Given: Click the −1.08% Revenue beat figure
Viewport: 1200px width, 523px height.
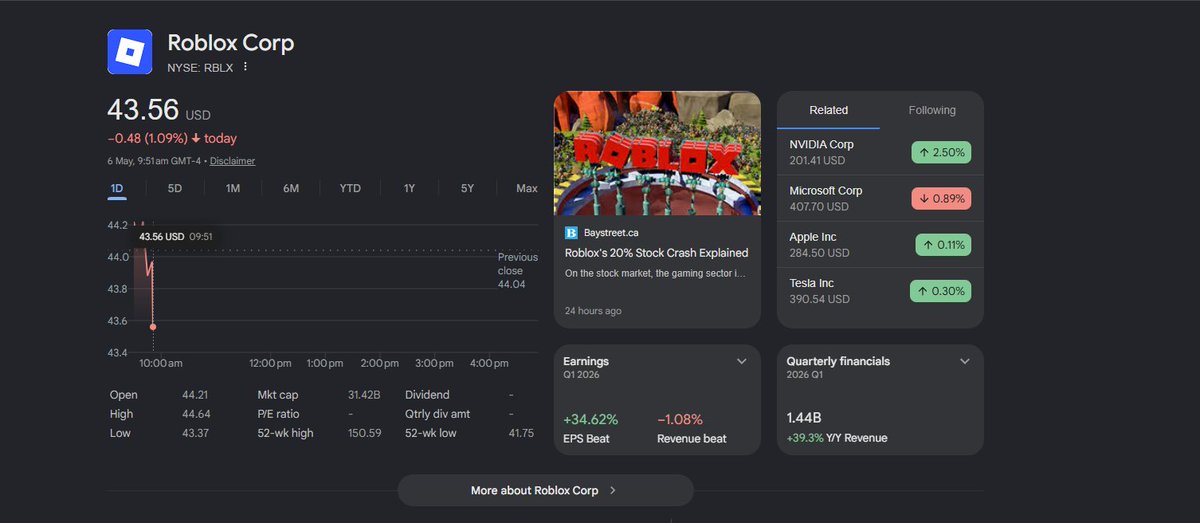Looking at the screenshot, I should click(680, 419).
